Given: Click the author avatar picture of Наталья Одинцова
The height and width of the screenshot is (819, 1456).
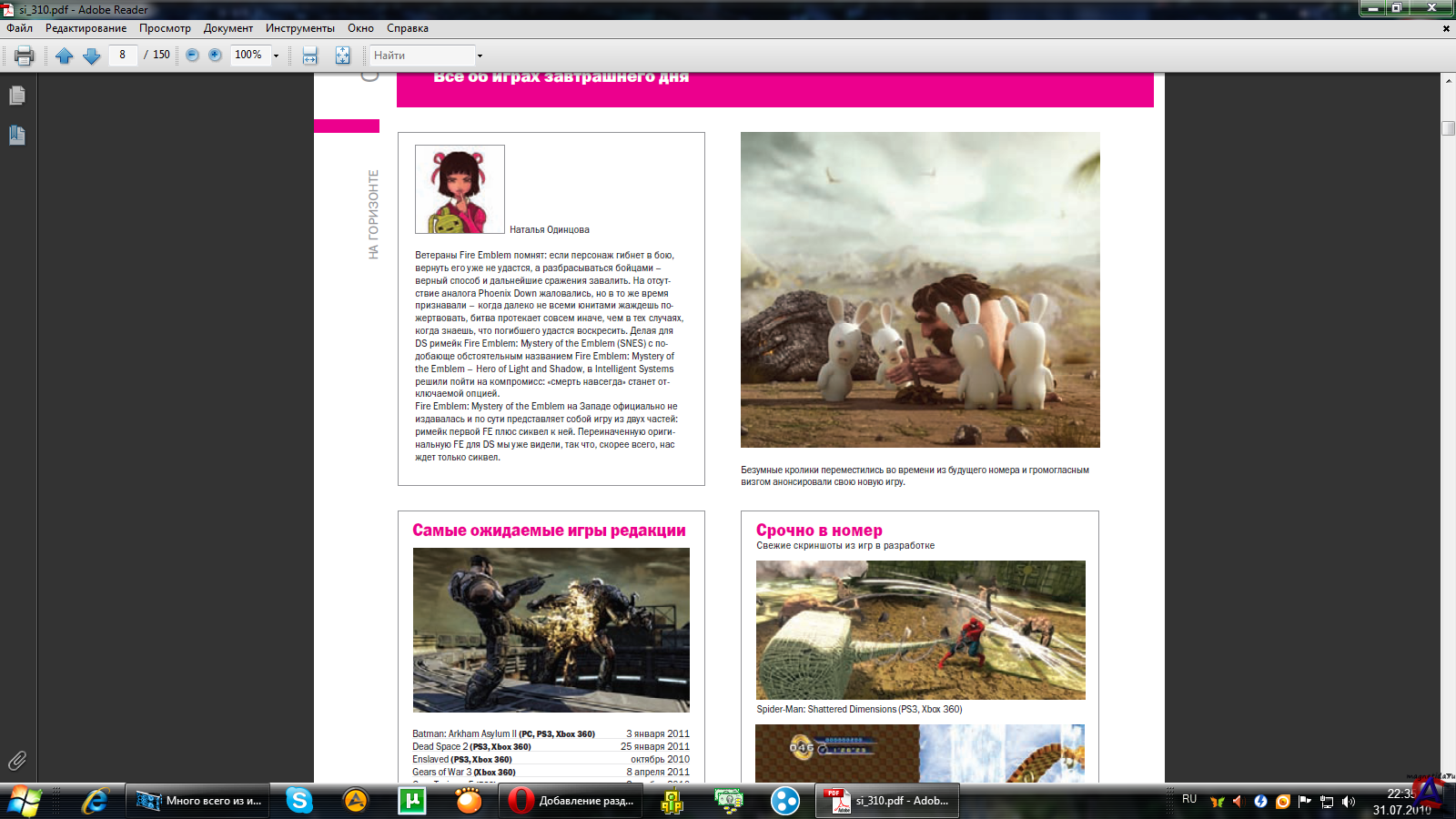Looking at the screenshot, I should click(x=460, y=189).
